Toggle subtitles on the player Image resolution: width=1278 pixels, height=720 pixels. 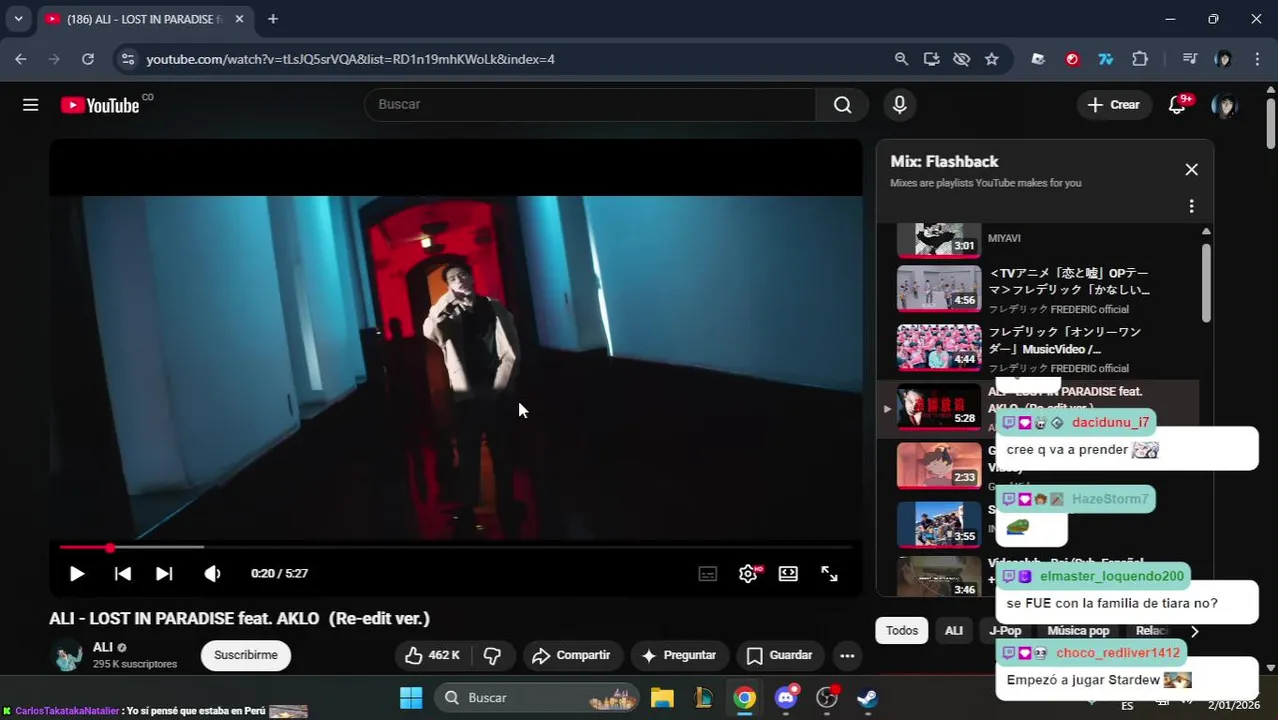[x=707, y=574]
